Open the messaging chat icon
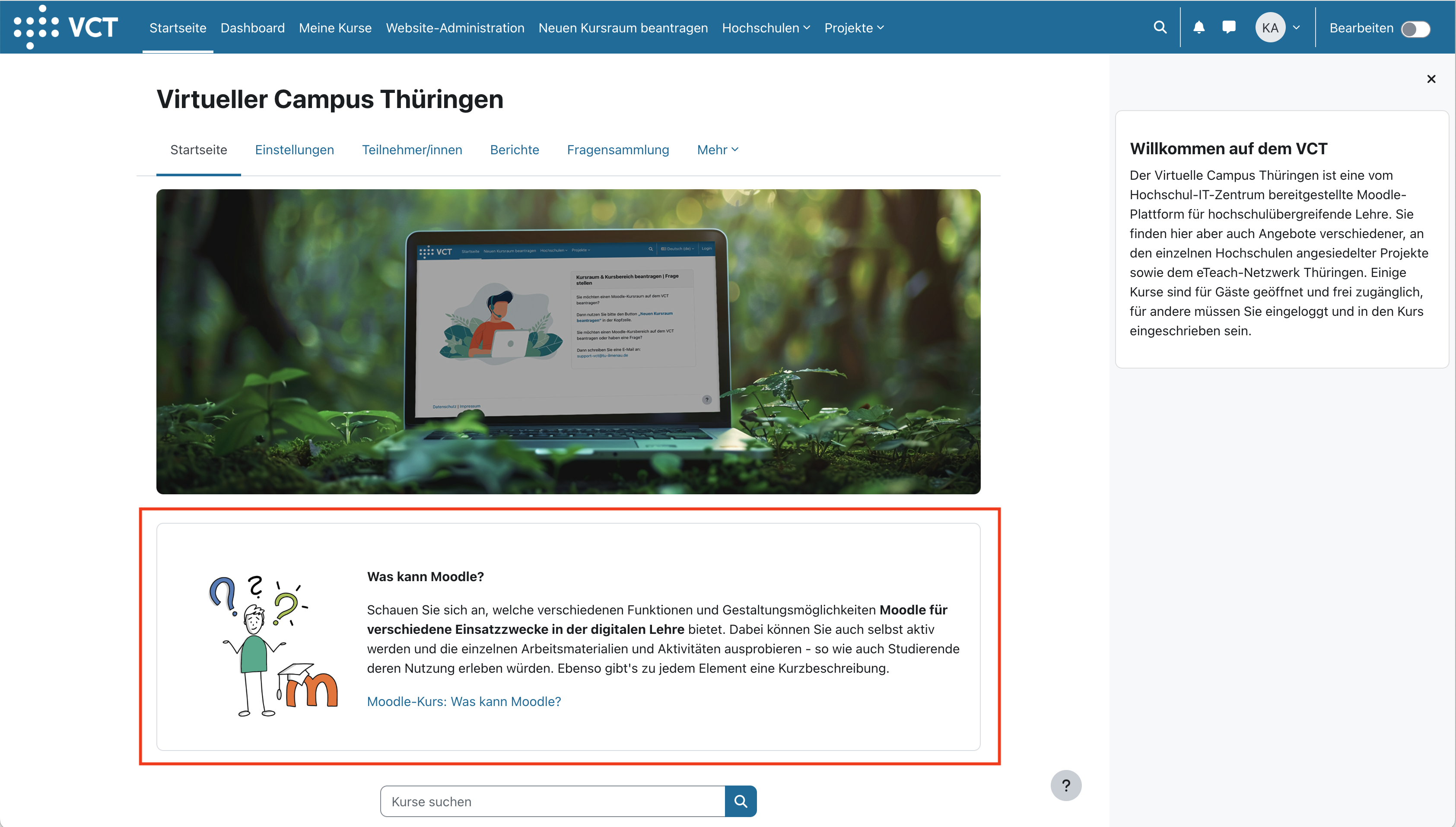Image resolution: width=1456 pixels, height=827 pixels. [1229, 27]
